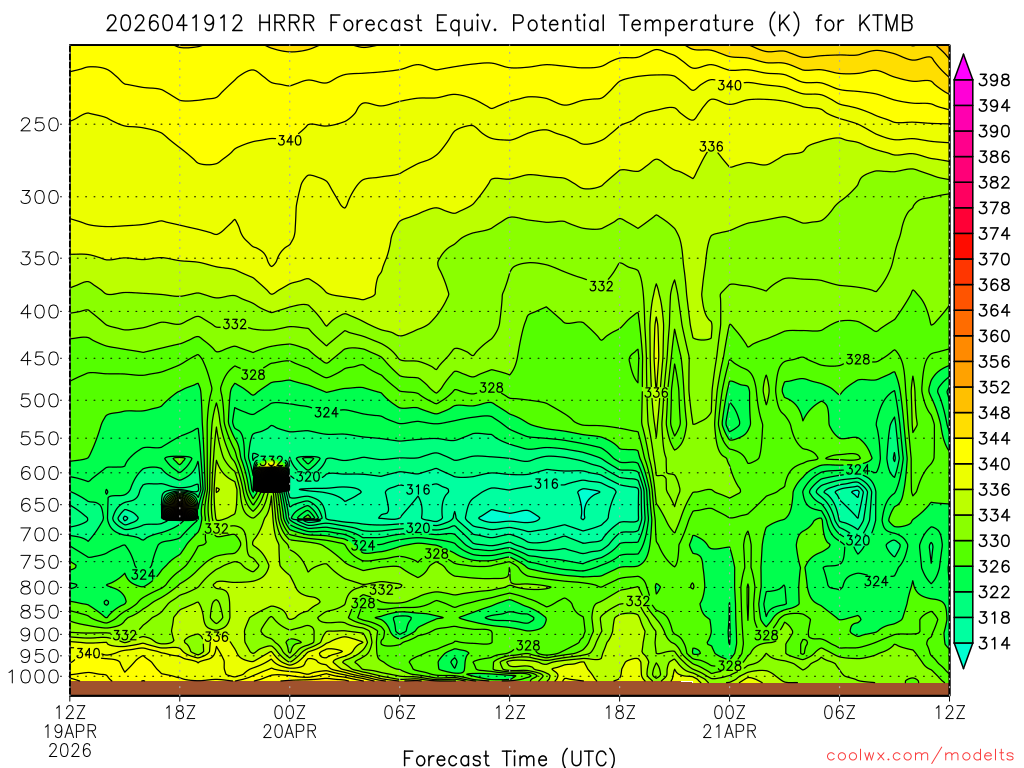Screen dimensions: 1024x768
Task: Select the 400 pressure axis label
Action: 40,312
